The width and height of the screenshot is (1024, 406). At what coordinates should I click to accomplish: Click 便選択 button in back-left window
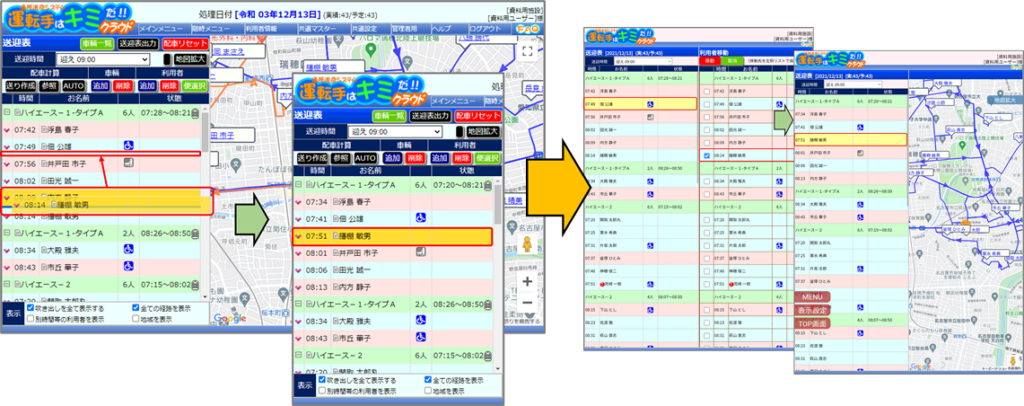pyautogui.click(x=195, y=85)
